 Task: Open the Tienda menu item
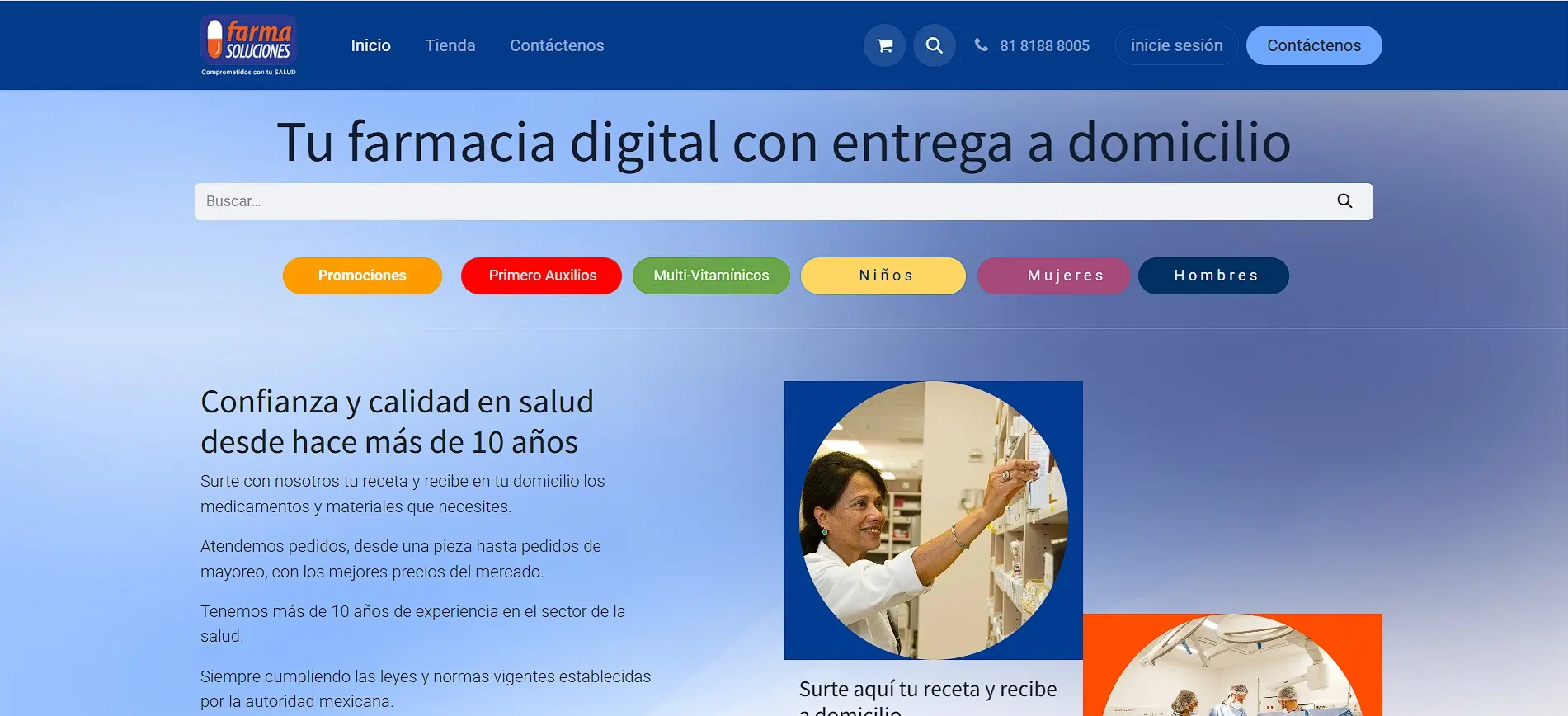coord(450,45)
